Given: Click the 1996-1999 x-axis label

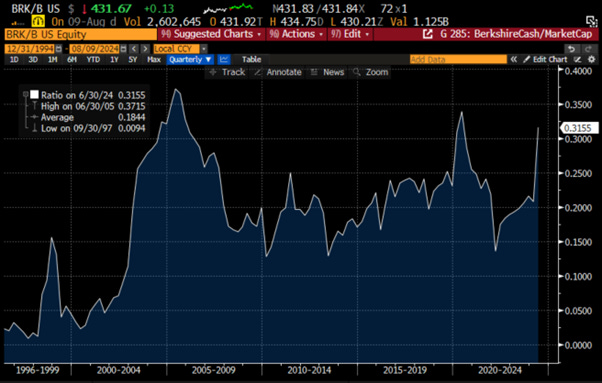Looking at the screenshot, I should [38, 370].
